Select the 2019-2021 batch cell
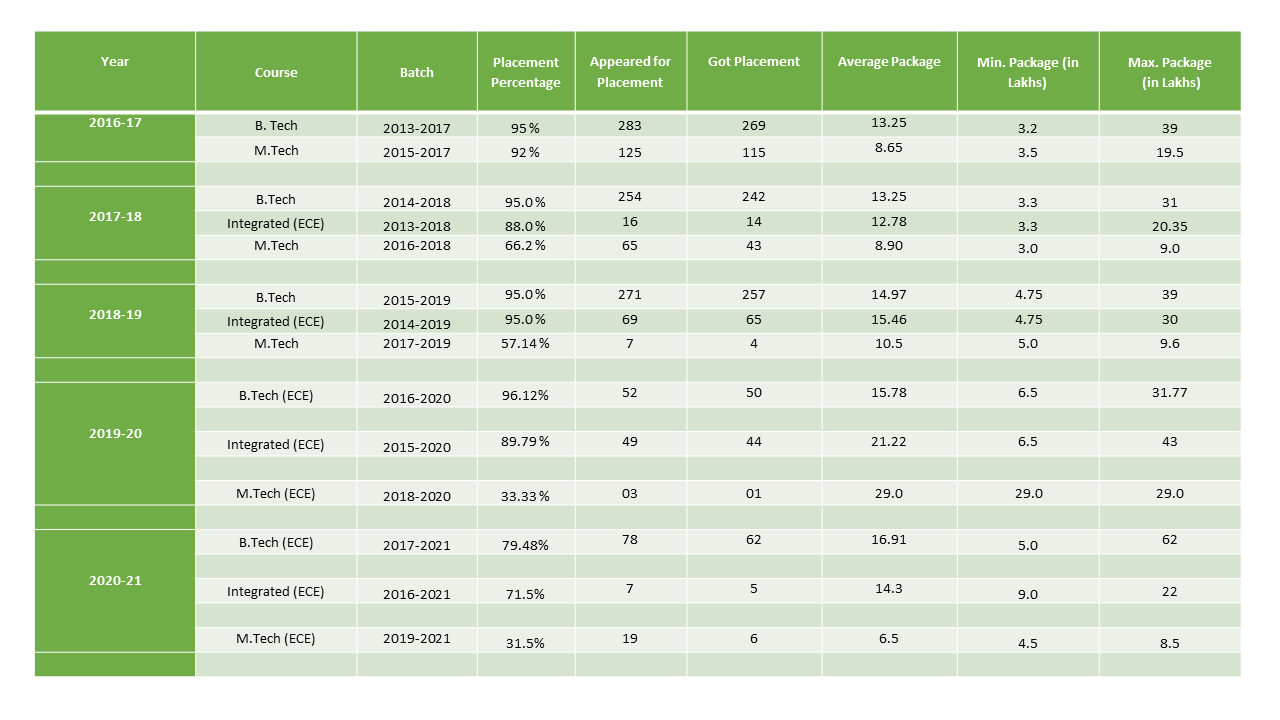Image resolution: width=1280 pixels, height=720 pixels. pos(417,639)
